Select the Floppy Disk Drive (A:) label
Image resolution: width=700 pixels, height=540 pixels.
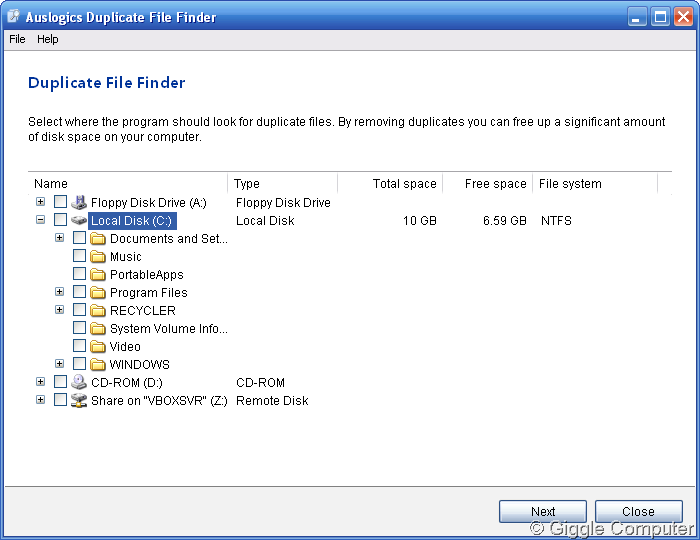pos(149,203)
